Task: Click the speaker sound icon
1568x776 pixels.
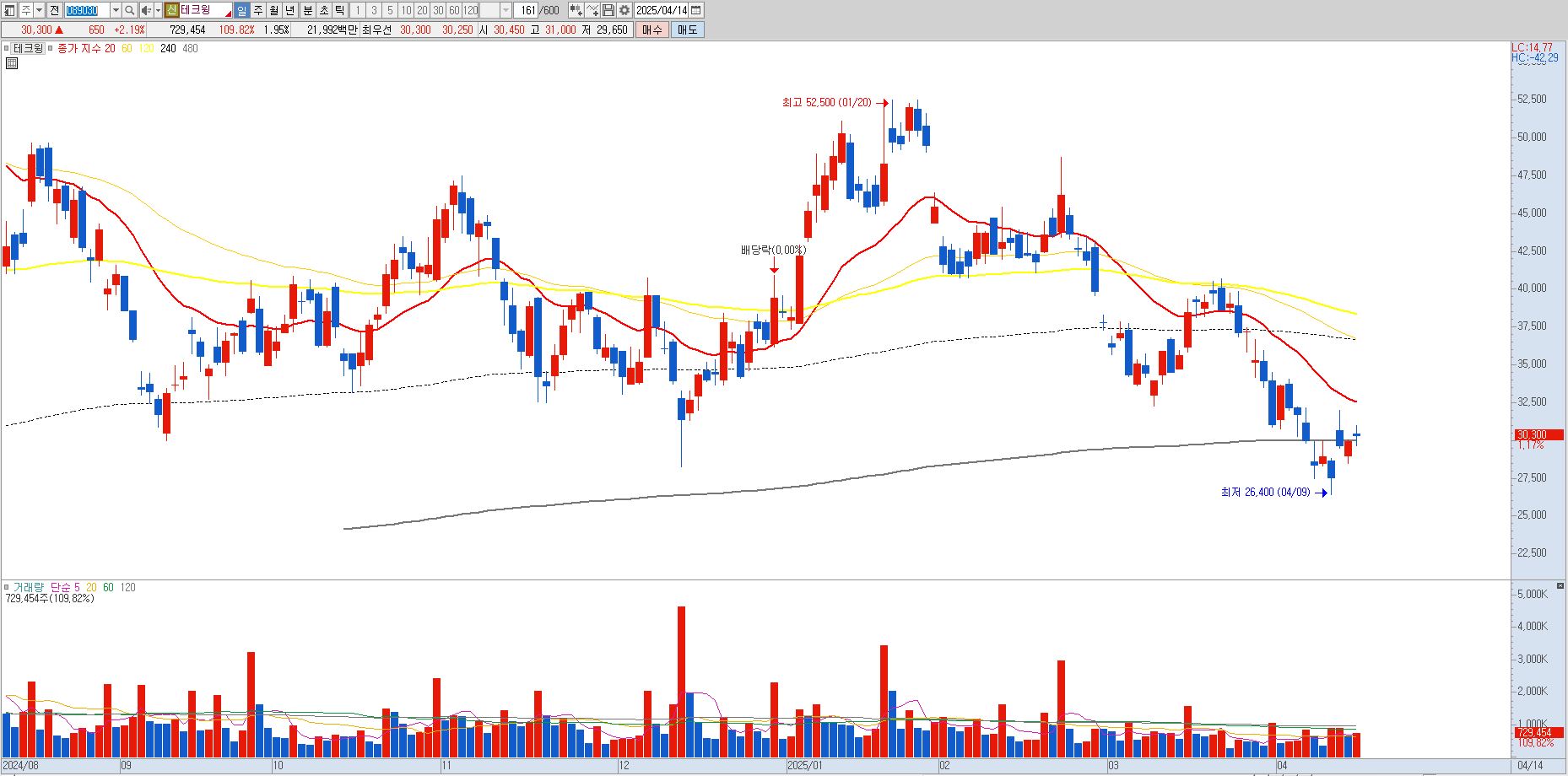Action: pyautogui.click(x=146, y=10)
